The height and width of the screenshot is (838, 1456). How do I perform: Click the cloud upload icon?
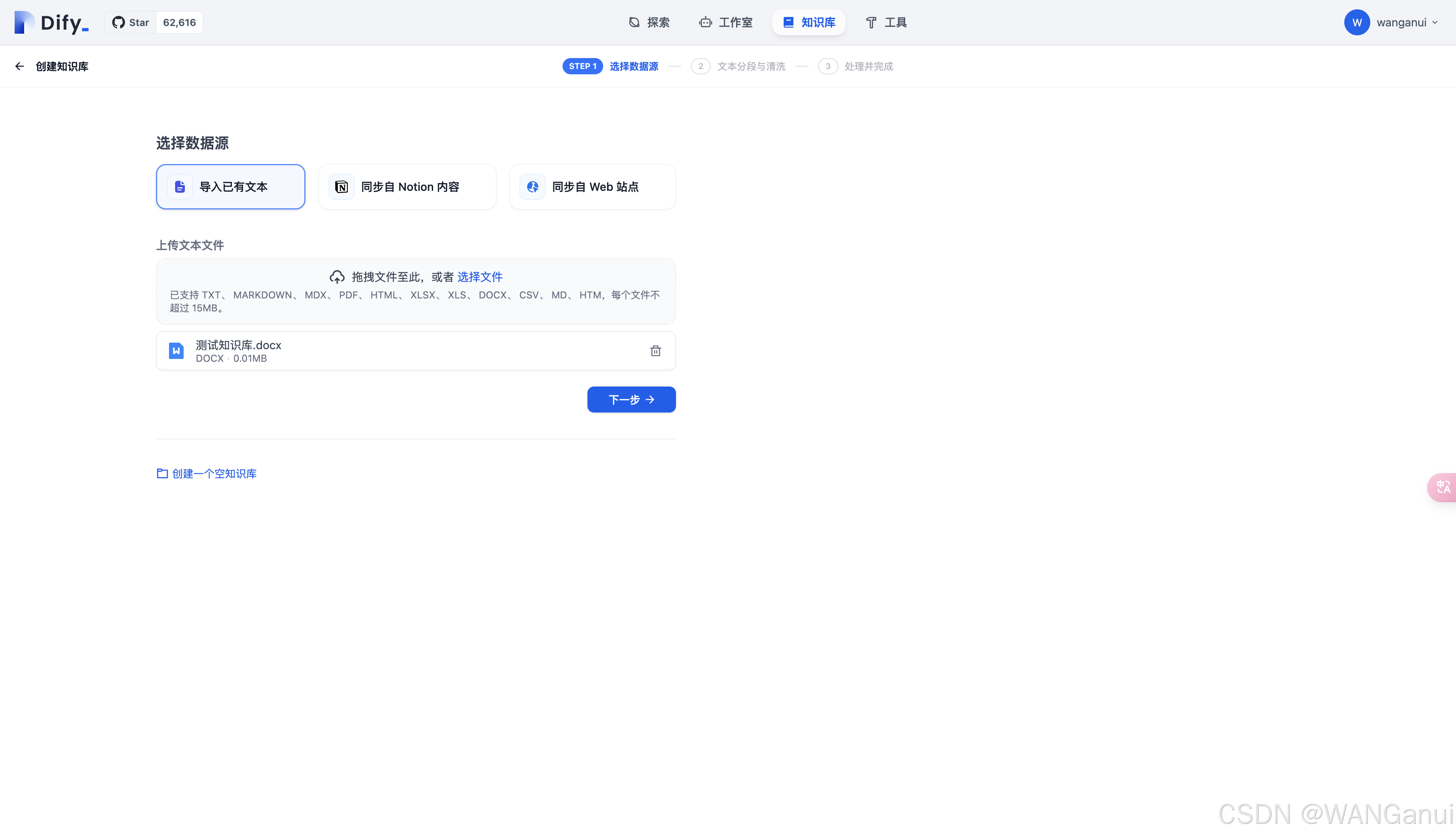coord(337,277)
